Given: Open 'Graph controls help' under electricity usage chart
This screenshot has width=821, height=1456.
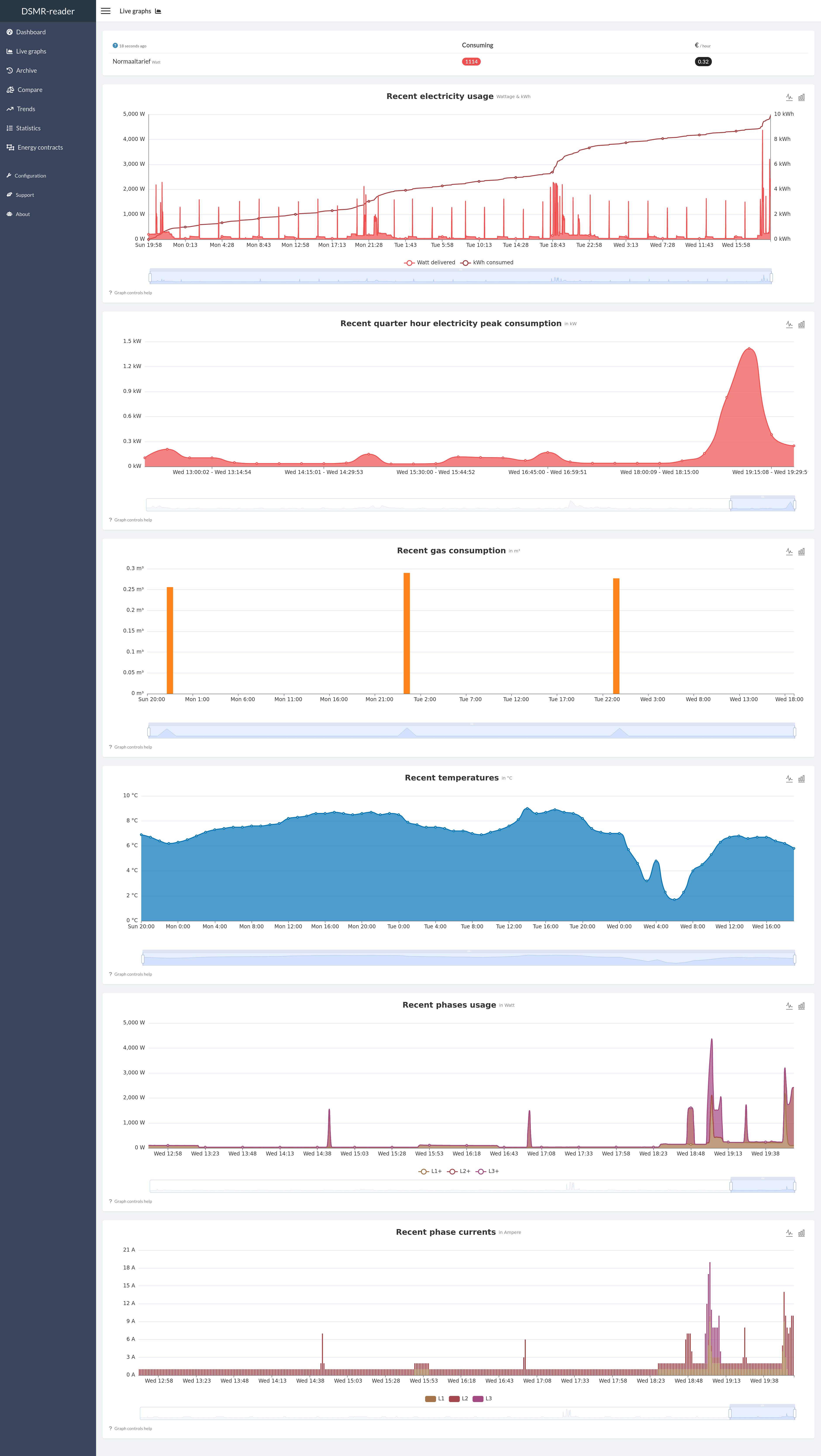Looking at the screenshot, I should pos(131,293).
